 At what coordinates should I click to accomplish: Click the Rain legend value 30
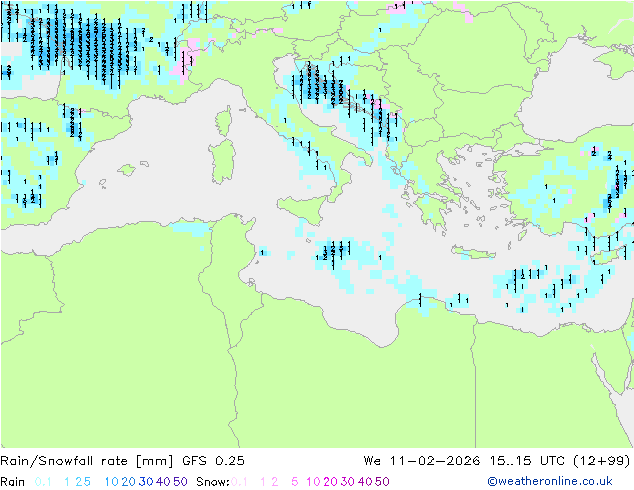(x=146, y=482)
